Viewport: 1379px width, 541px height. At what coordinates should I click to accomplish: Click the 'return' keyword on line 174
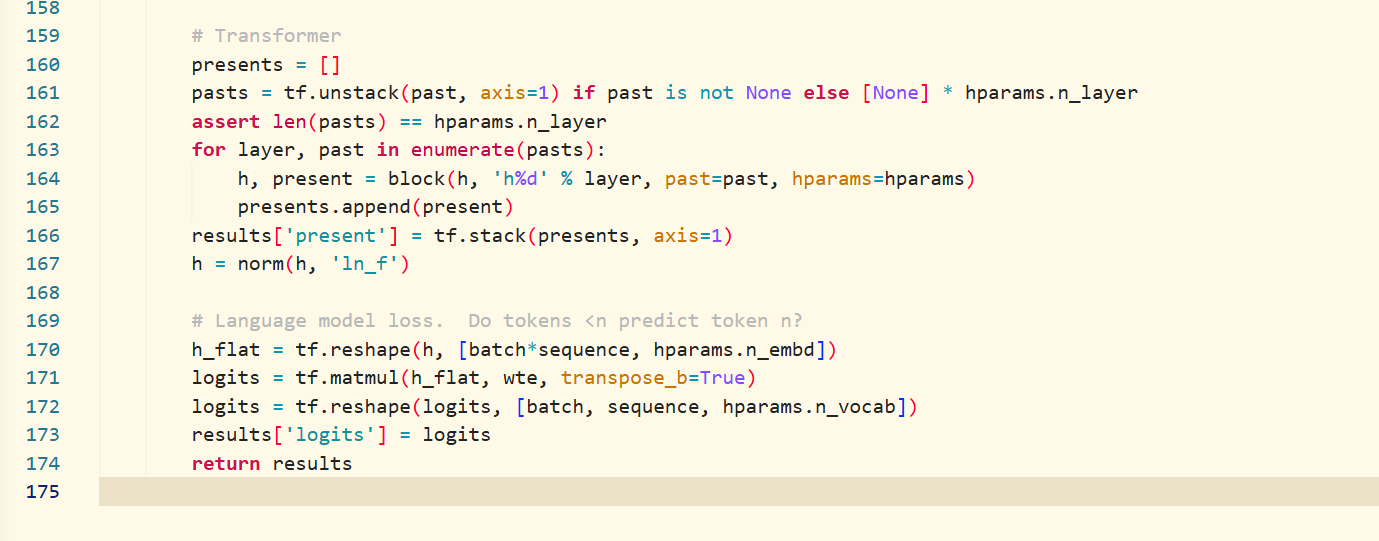click(x=226, y=464)
